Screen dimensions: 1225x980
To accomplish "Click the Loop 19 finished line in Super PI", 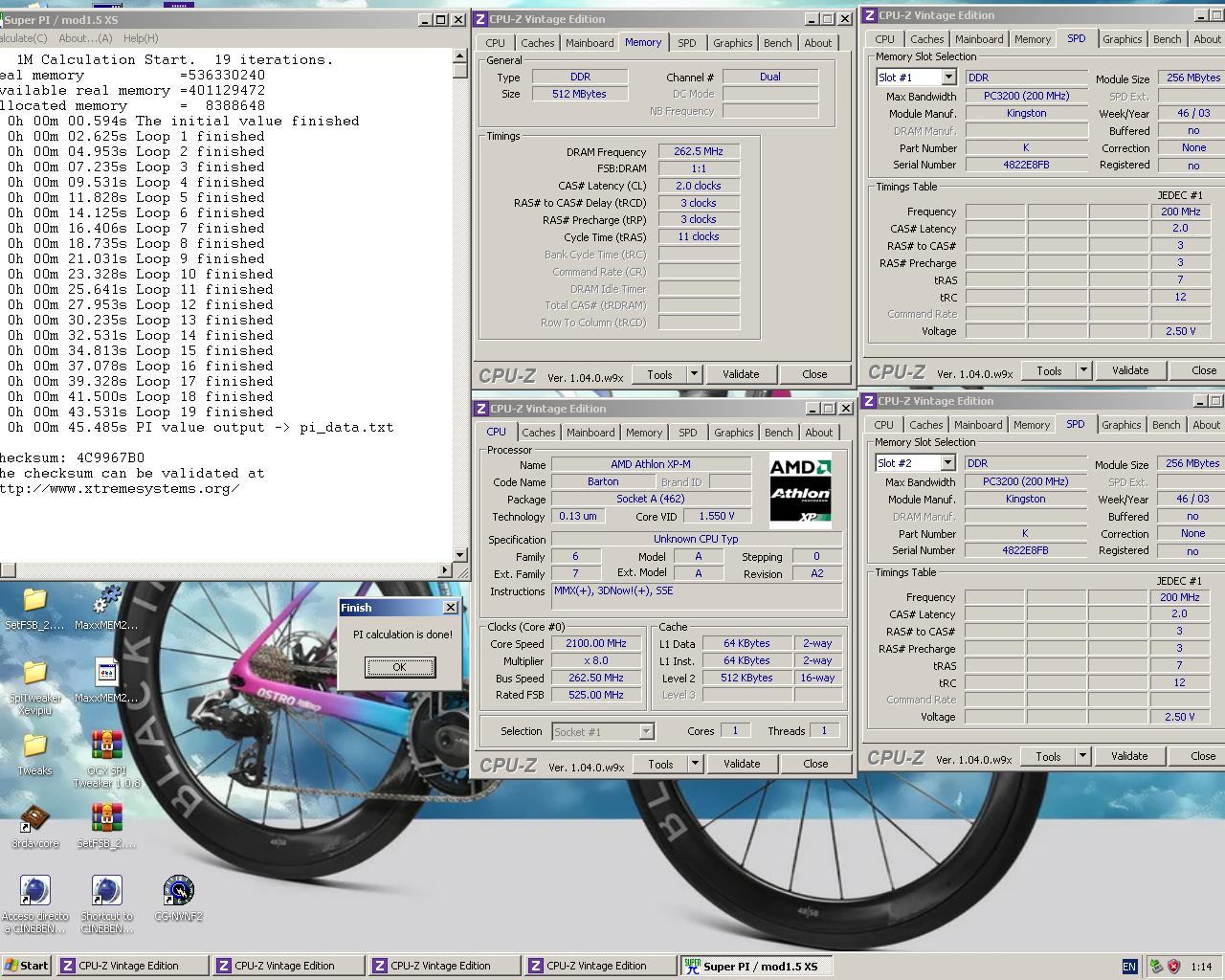I will pyautogui.click(x=136, y=412).
